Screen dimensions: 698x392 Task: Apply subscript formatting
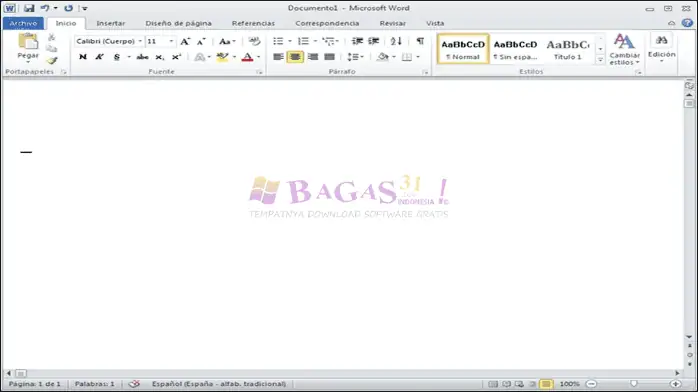pos(160,57)
